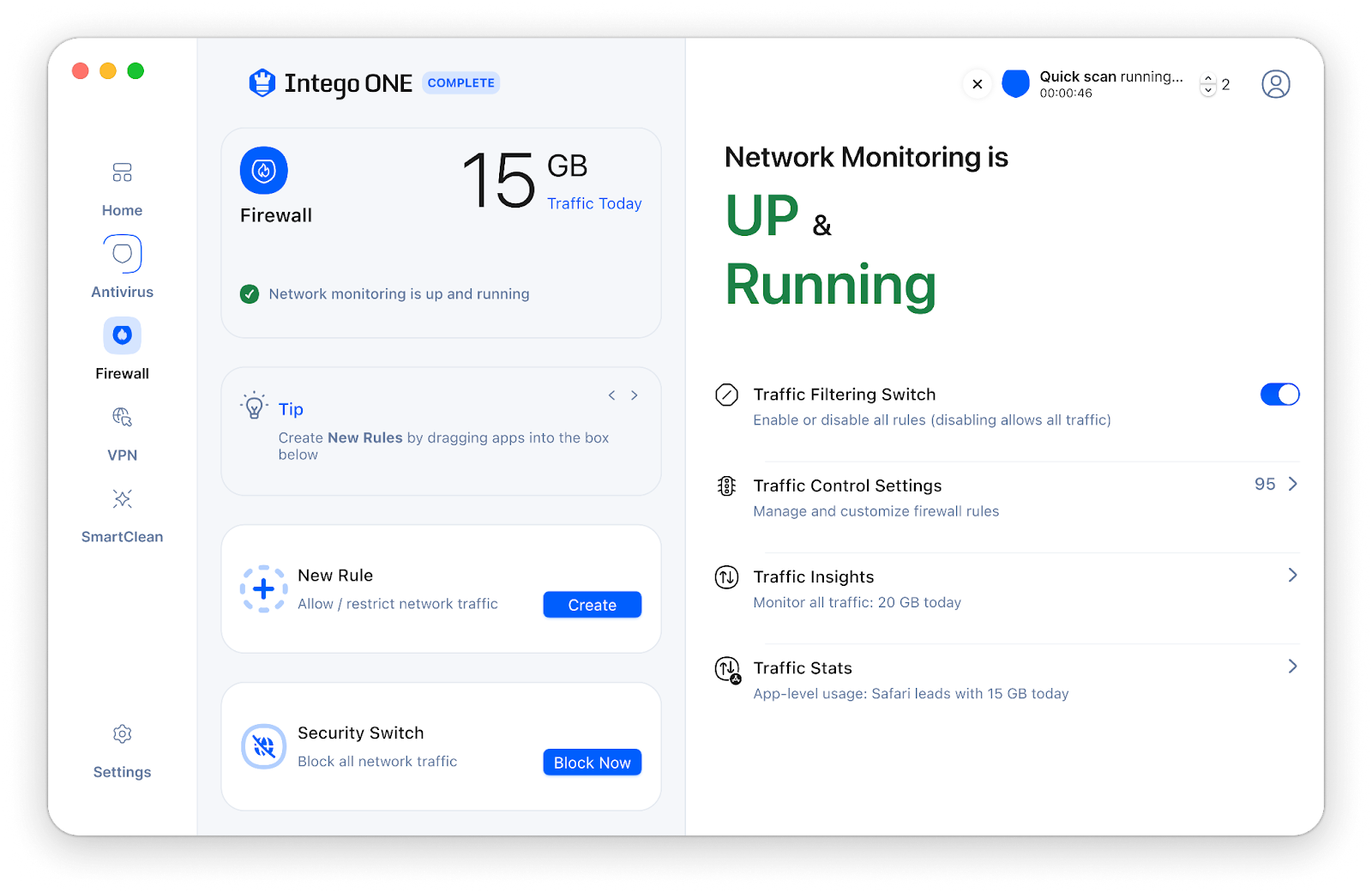Click the Intego ONE logo icon
The width and height of the screenshot is (1372, 893).
coord(262,83)
